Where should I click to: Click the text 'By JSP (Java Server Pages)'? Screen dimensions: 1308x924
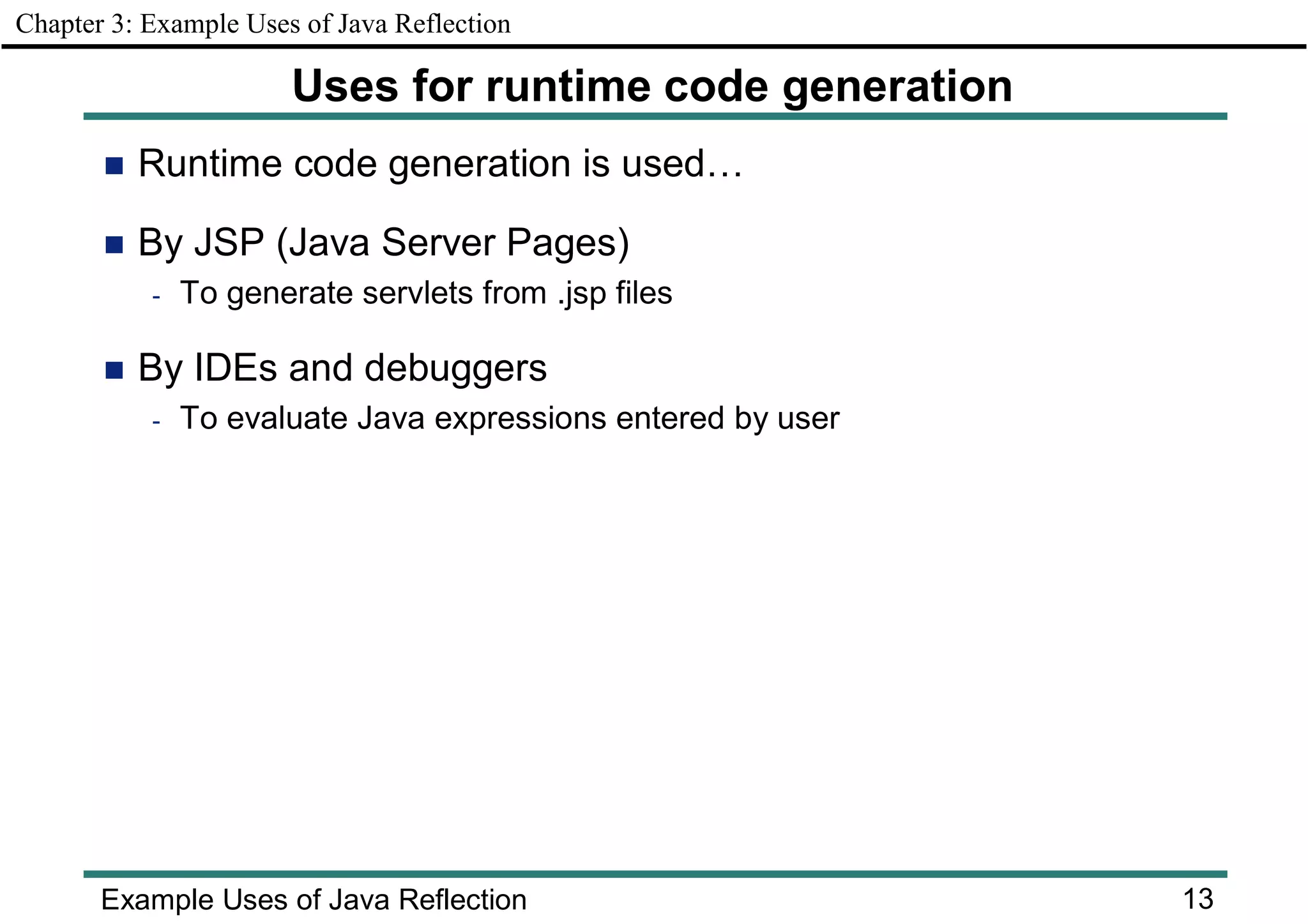(383, 243)
